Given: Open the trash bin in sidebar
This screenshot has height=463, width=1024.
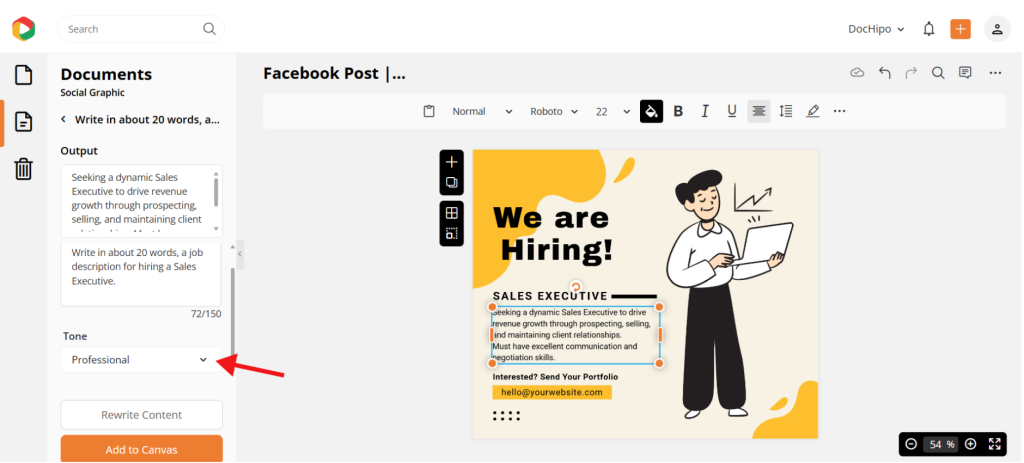Looking at the screenshot, I should click(23, 169).
